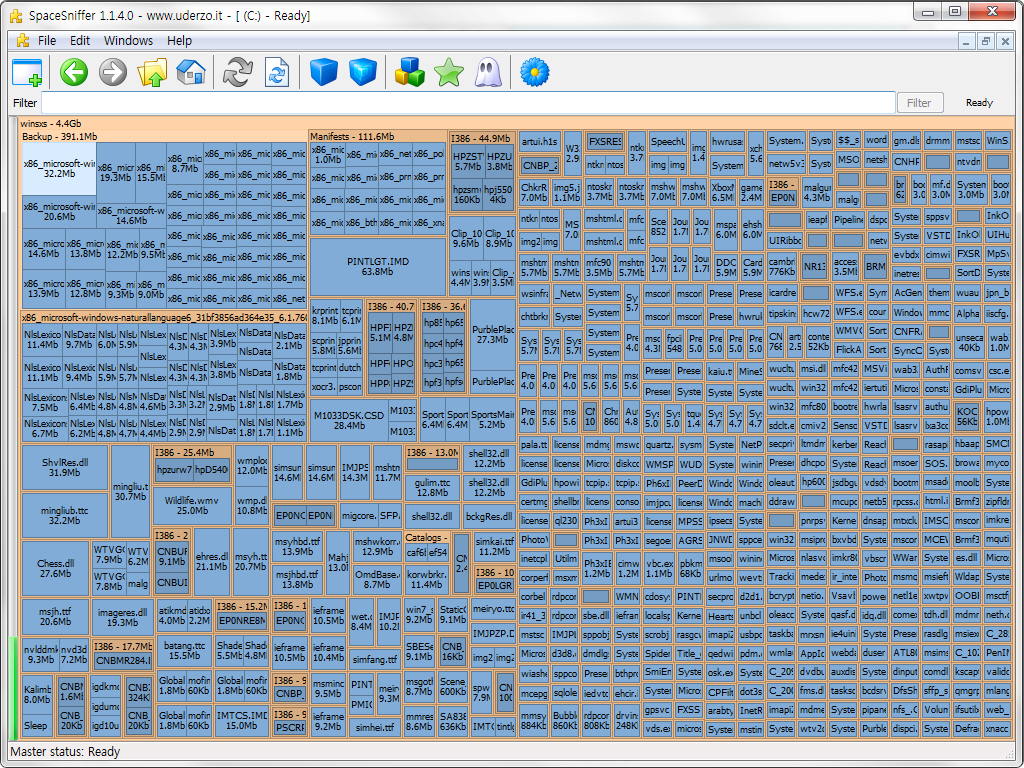Go back with the green arrow

click(74, 72)
